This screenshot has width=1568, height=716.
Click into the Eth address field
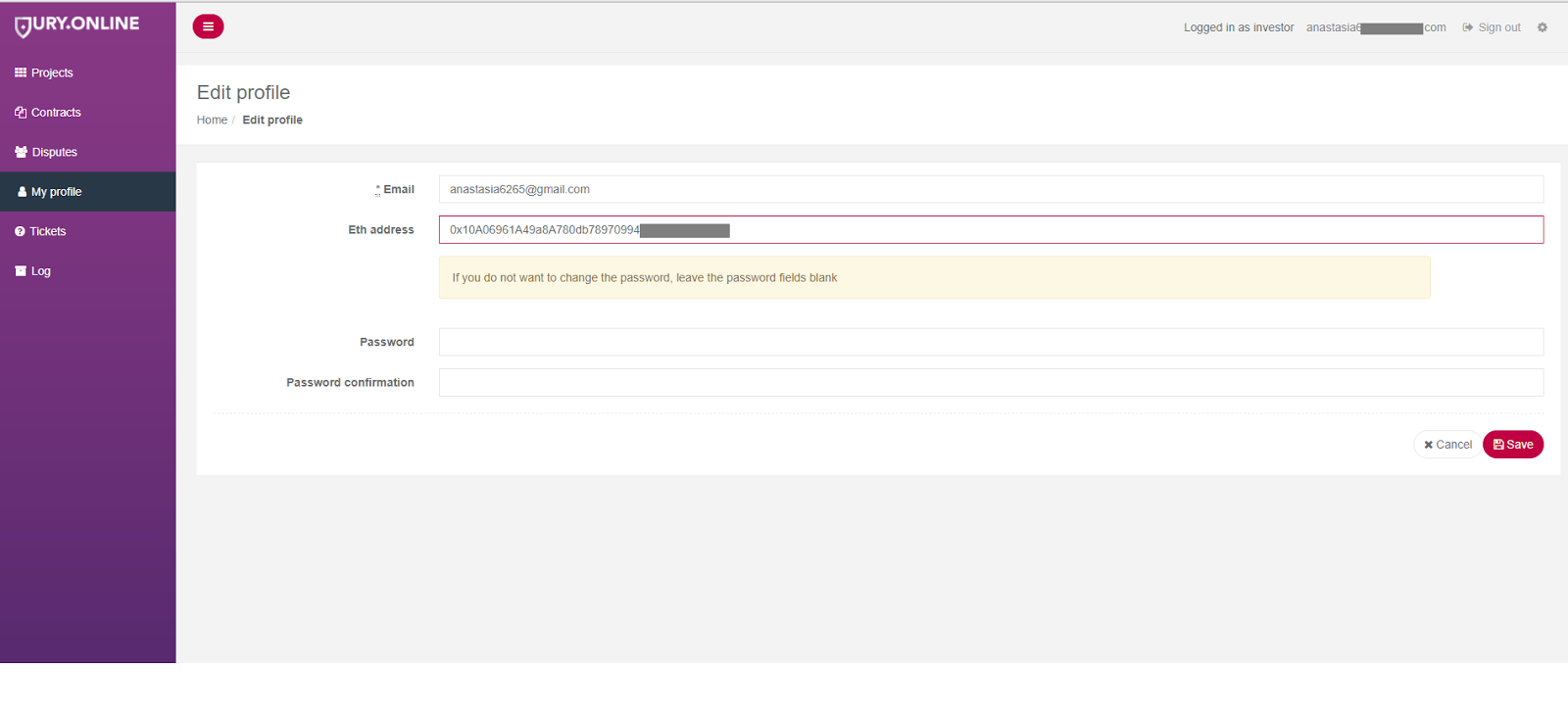coord(991,230)
